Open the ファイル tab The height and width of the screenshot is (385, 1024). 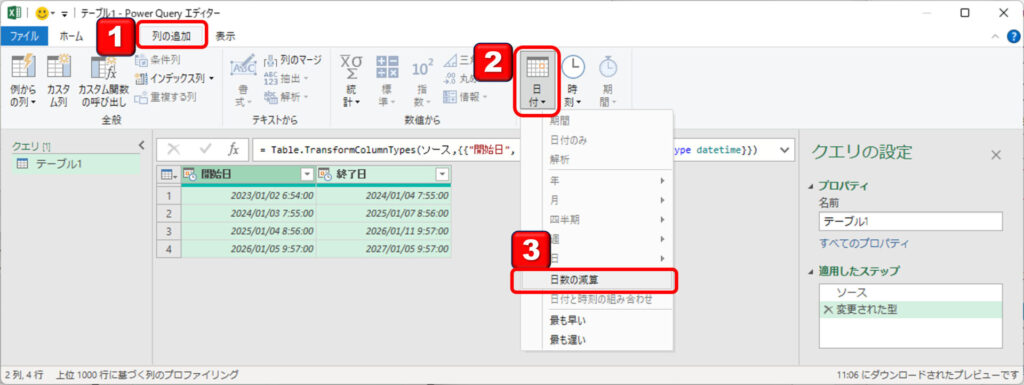[24, 37]
